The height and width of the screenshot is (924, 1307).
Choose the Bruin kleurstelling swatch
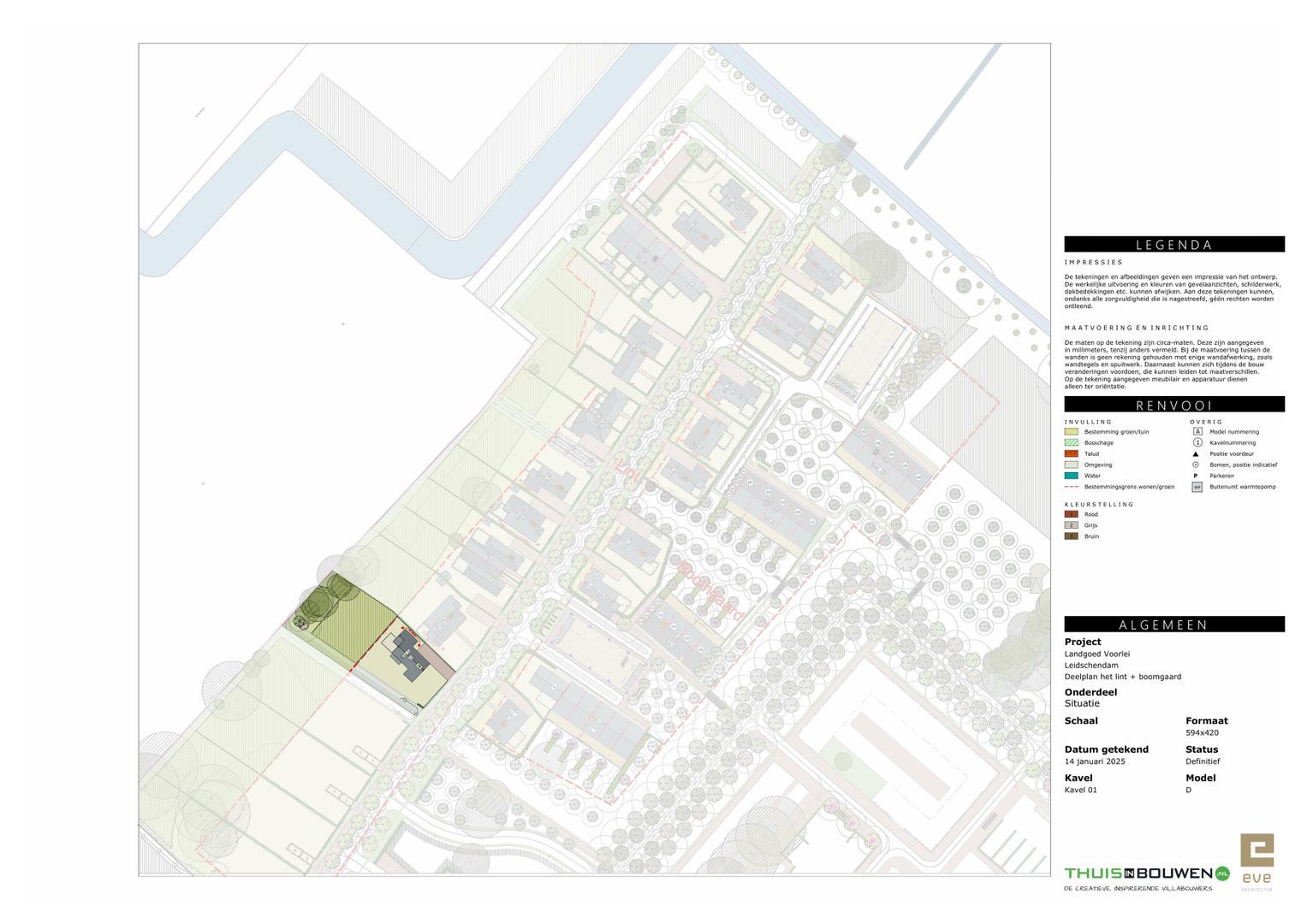click(x=1071, y=536)
